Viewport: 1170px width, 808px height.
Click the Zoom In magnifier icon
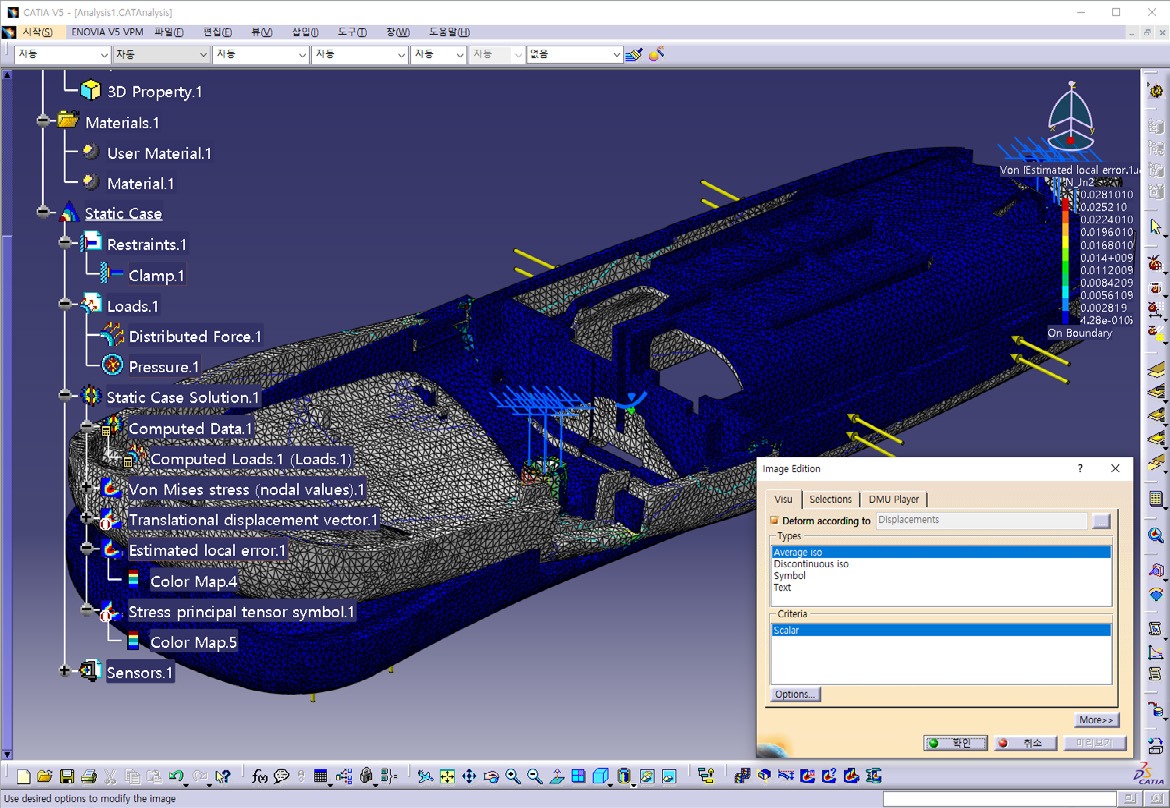point(513,776)
